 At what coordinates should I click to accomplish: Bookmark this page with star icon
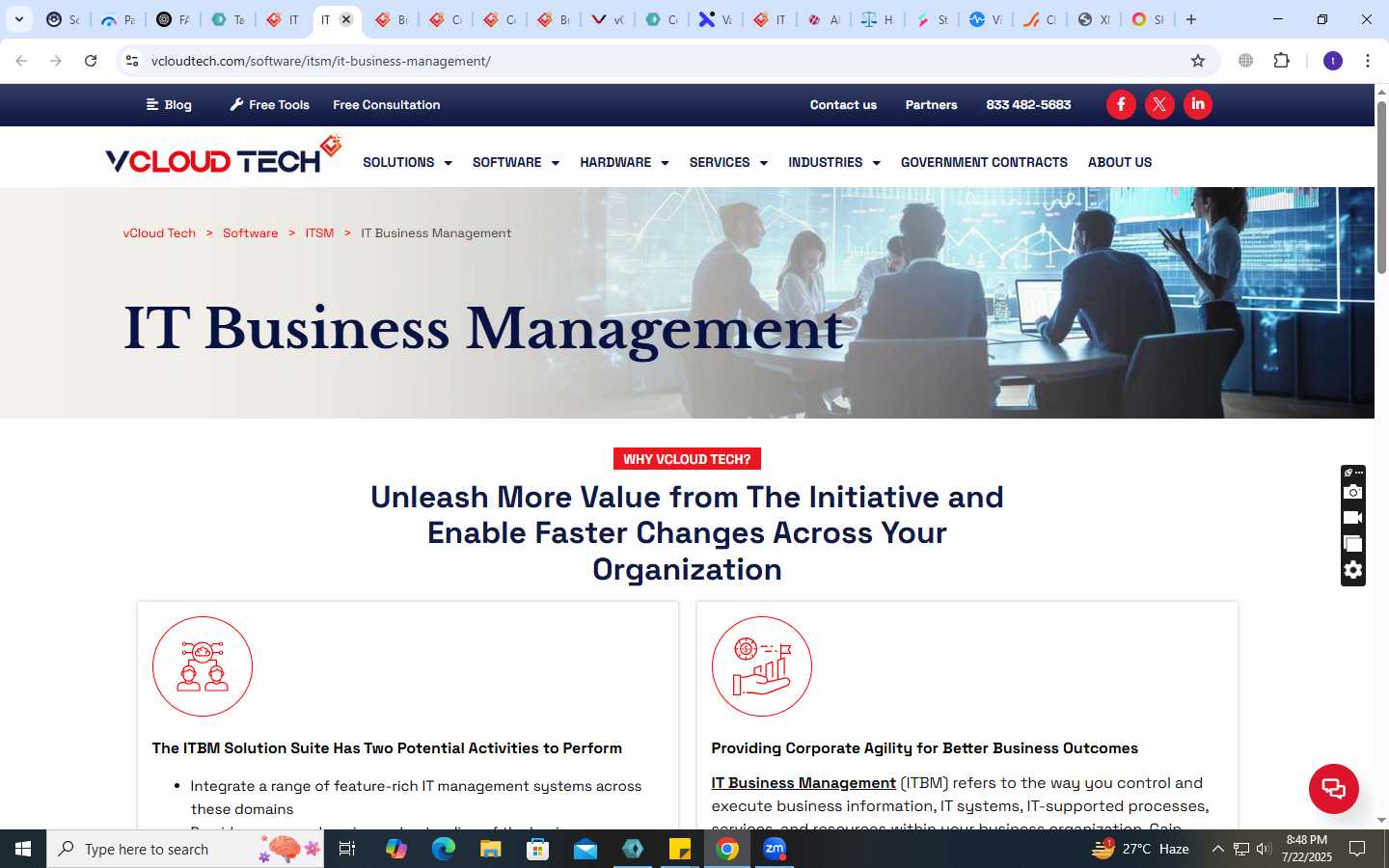pyautogui.click(x=1198, y=61)
